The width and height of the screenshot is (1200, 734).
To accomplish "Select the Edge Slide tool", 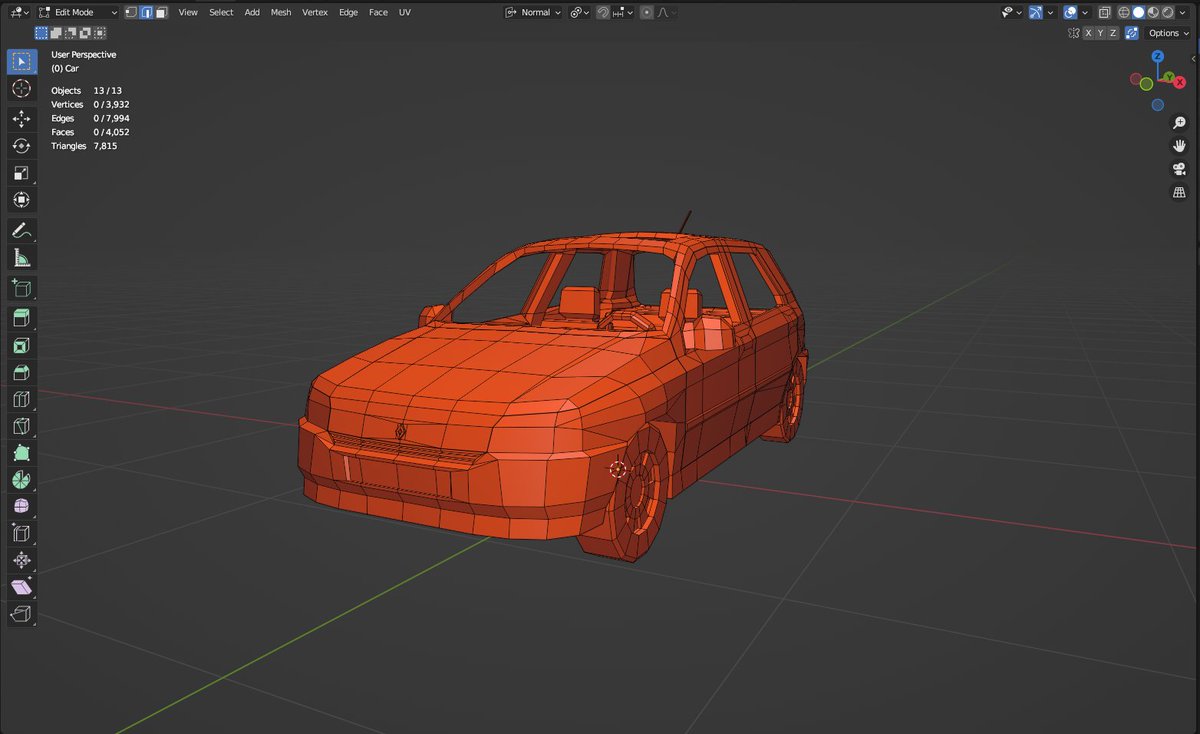I will point(21,534).
